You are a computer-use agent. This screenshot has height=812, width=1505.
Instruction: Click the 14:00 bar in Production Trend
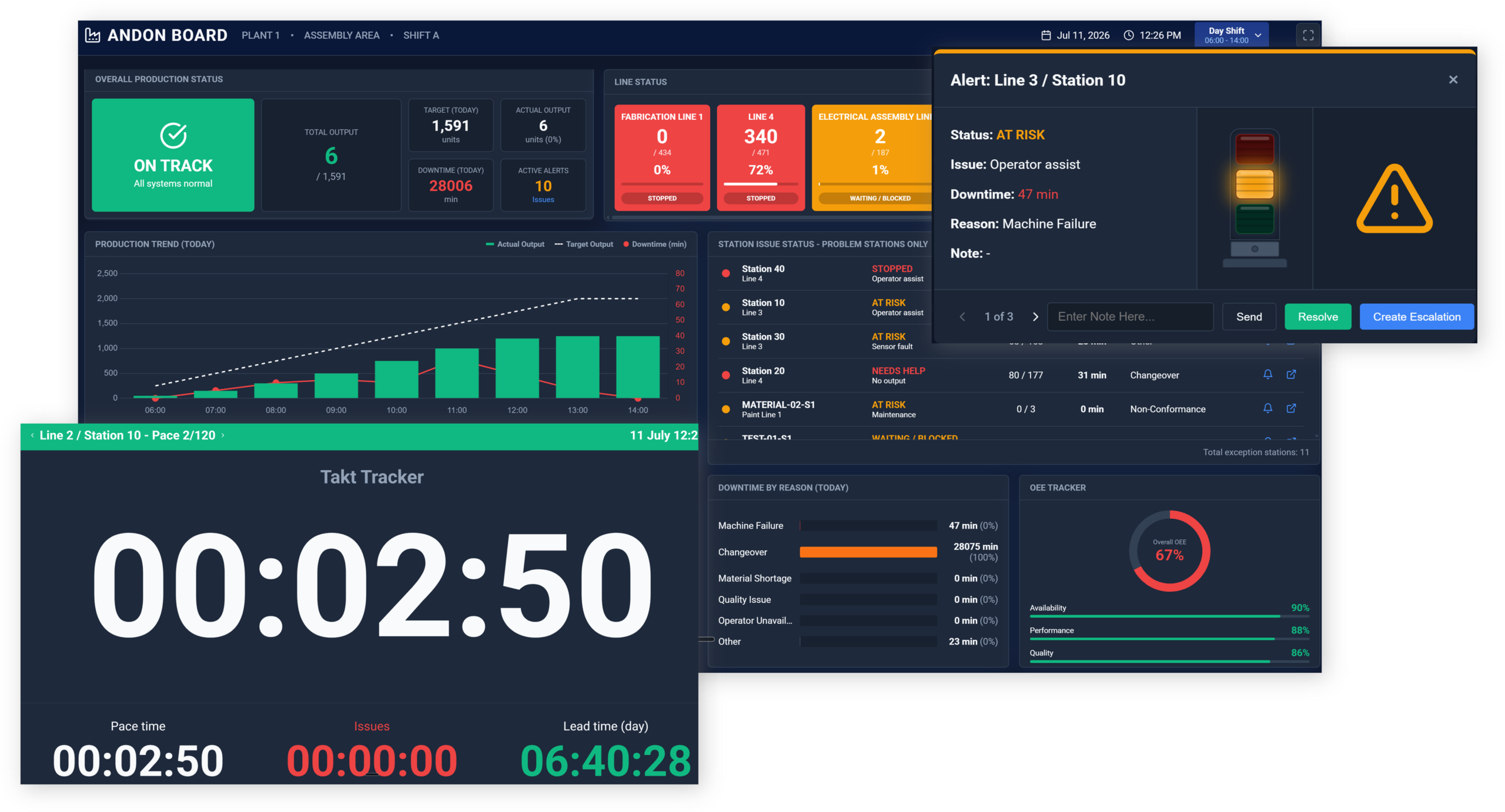tap(637, 367)
